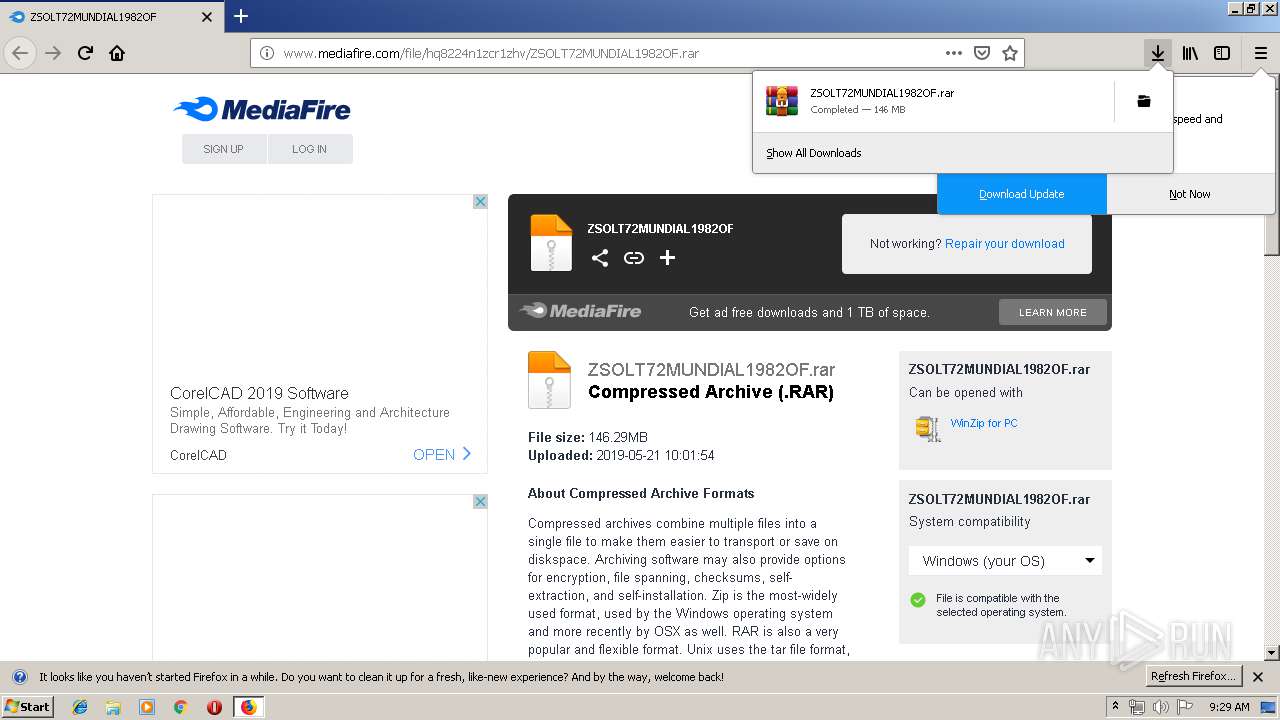Click the WinZip program icon
Screen dimensions: 1280x720
click(x=928, y=429)
